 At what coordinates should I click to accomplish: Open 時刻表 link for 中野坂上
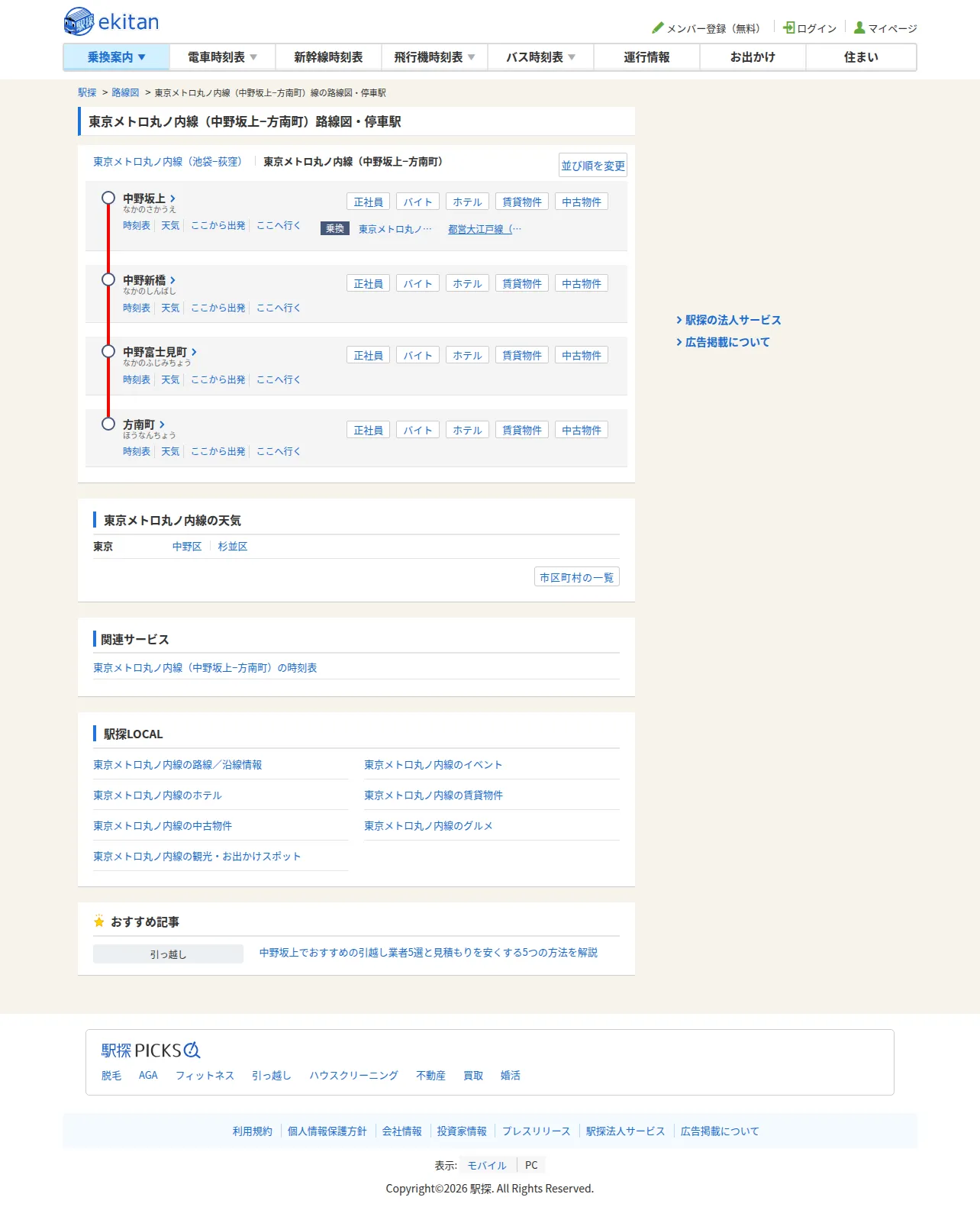[137, 226]
